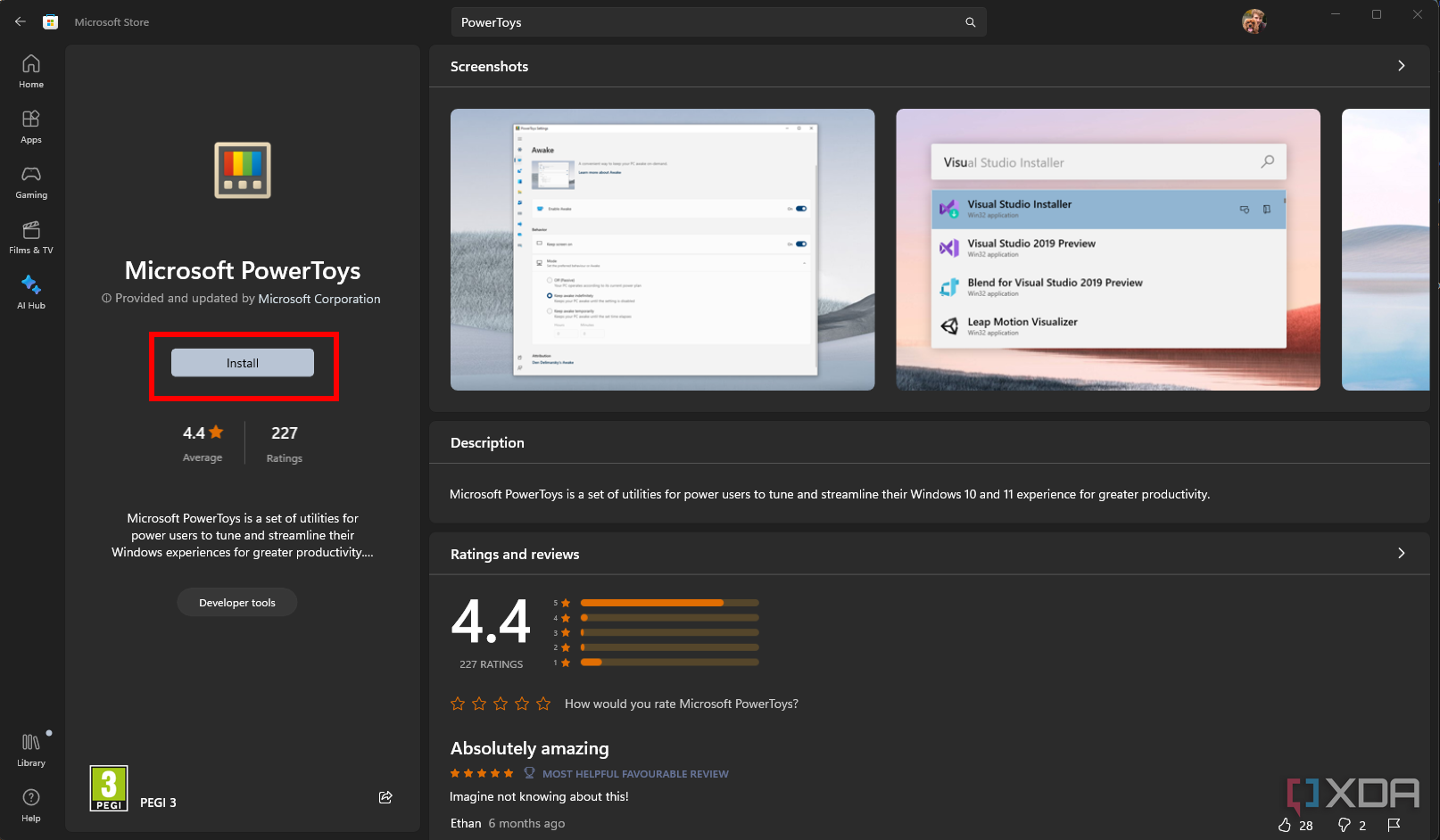The image size is (1440, 840).
Task: Click the 2 star rating bar
Action: (669, 647)
